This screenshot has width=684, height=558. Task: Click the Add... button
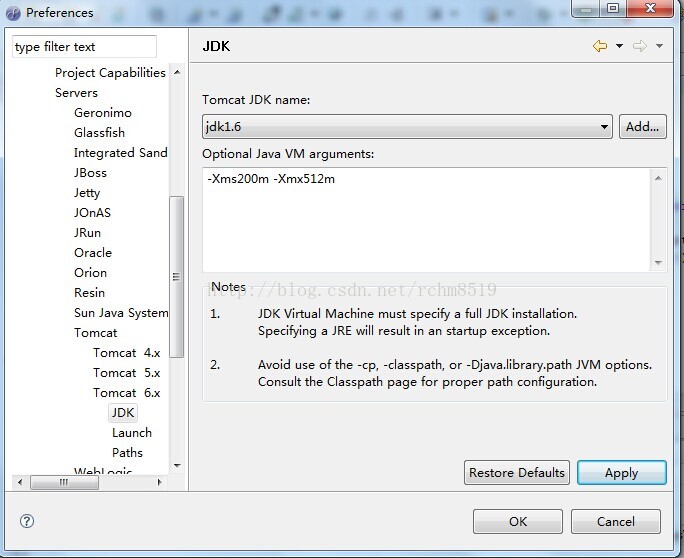(x=643, y=127)
